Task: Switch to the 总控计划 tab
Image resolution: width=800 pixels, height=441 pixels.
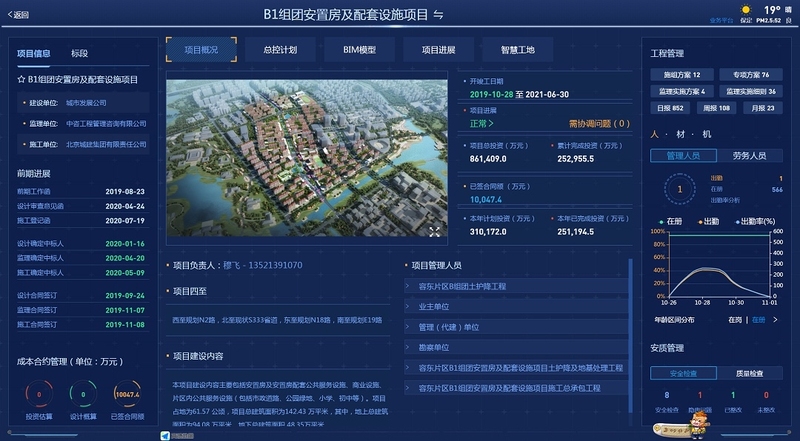Action: (x=280, y=50)
